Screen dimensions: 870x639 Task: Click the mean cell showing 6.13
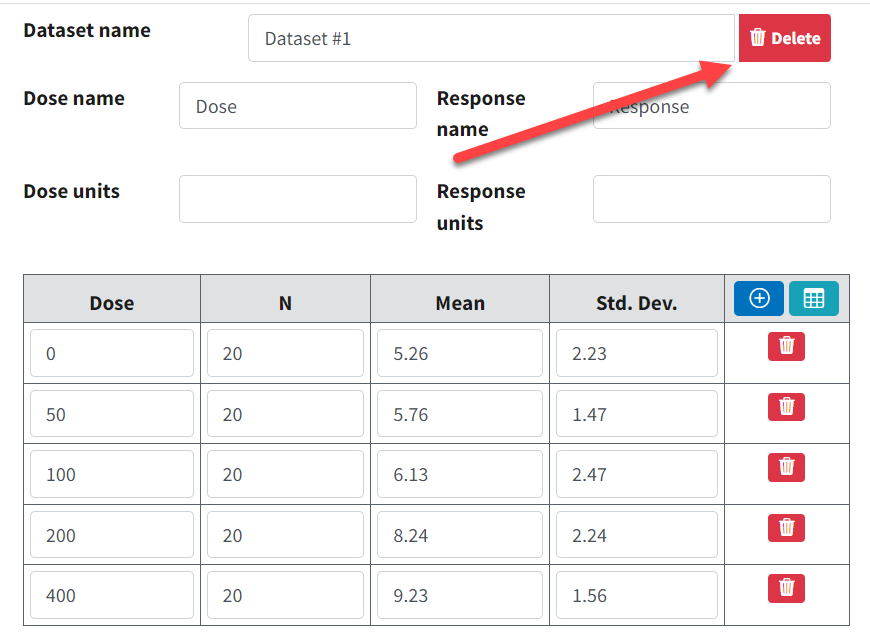click(x=459, y=474)
